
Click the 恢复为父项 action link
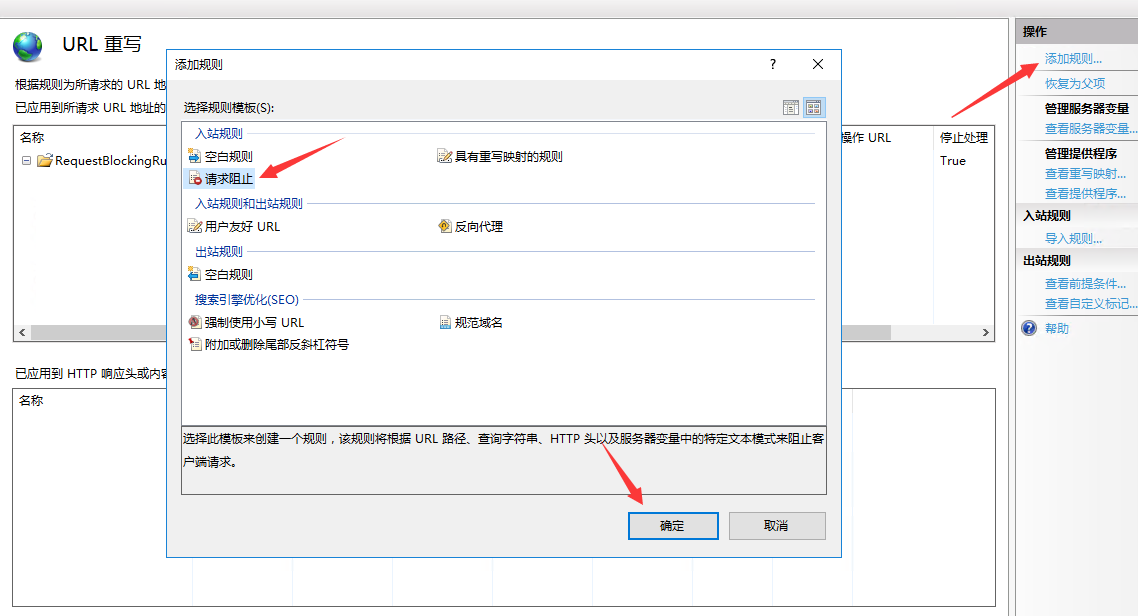[1075, 84]
